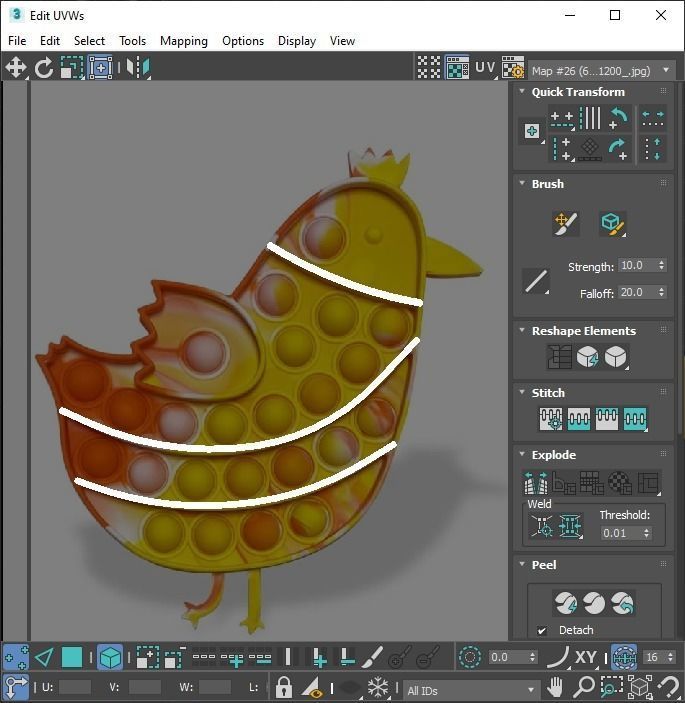Toggle Select By Element cube button
685x703 pixels.
pos(110,657)
